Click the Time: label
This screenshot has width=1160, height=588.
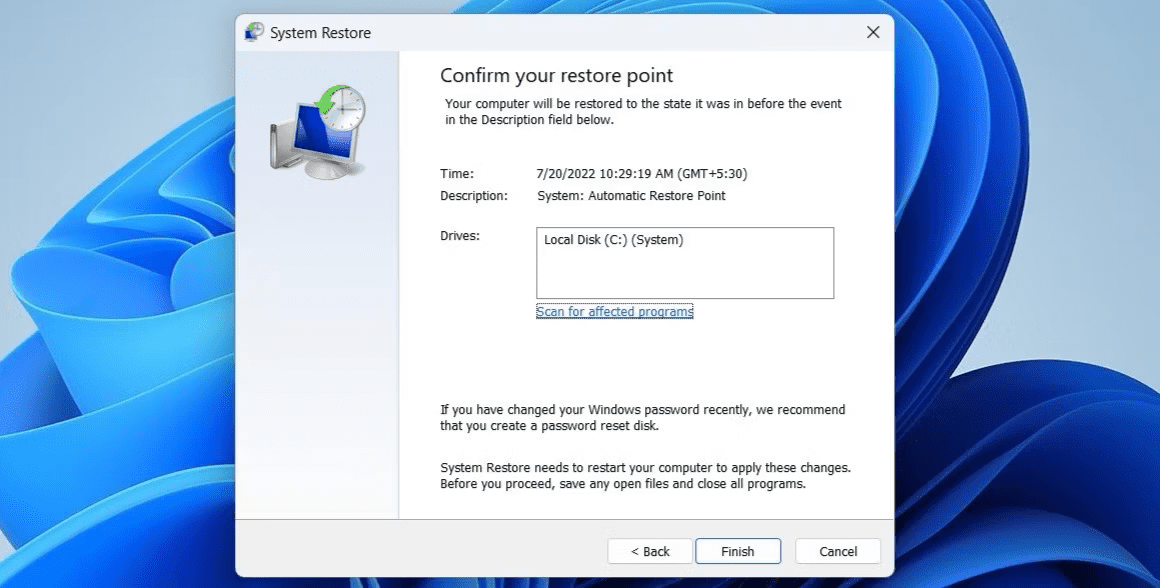[456, 174]
